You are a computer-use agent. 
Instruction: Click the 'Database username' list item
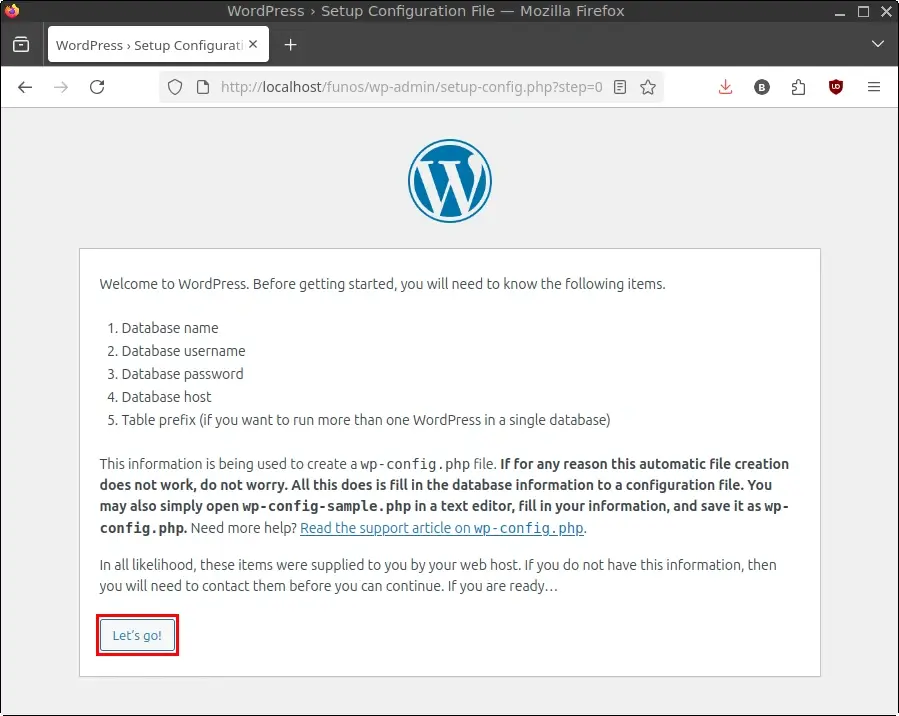point(183,351)
